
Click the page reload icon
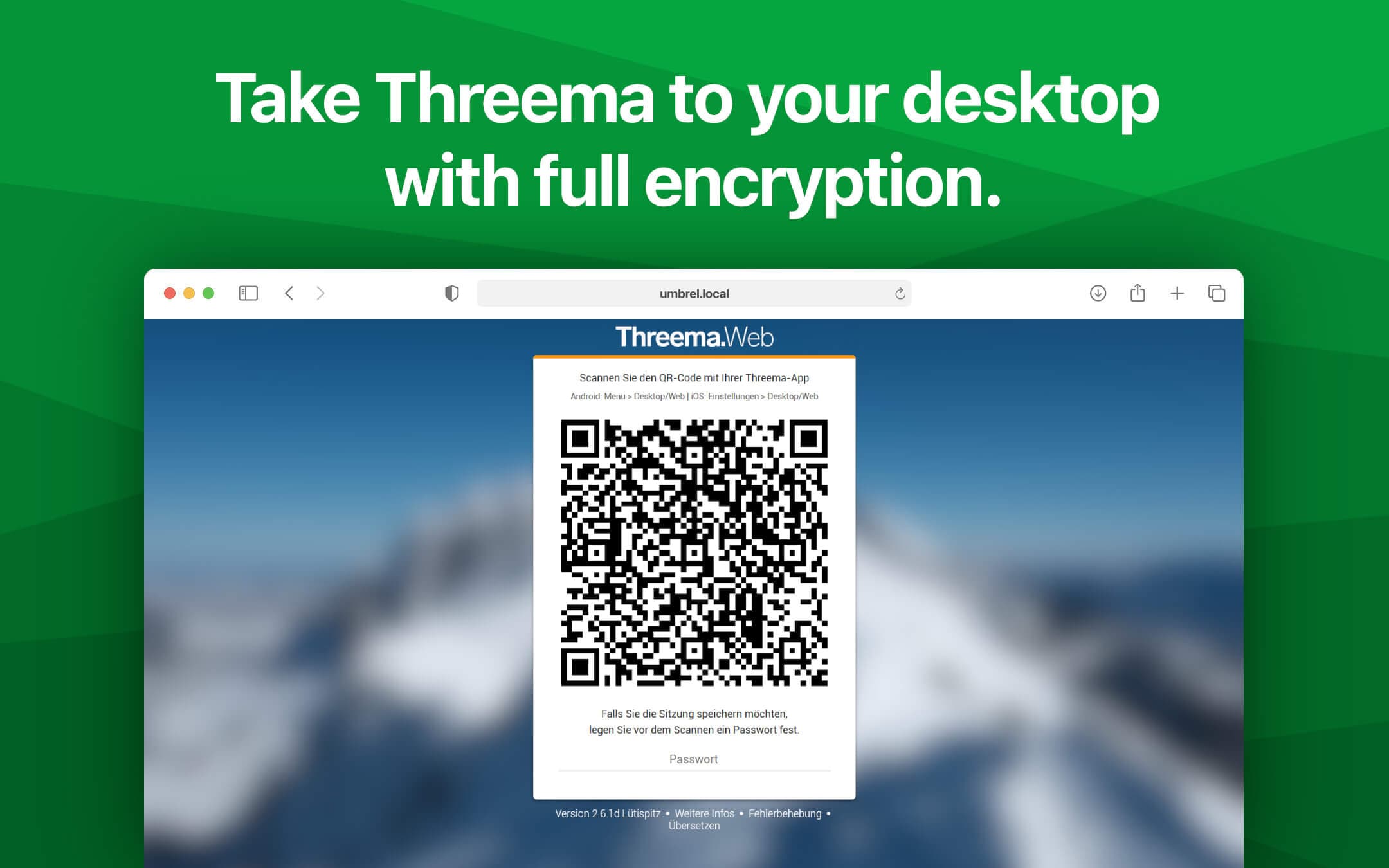898,293
